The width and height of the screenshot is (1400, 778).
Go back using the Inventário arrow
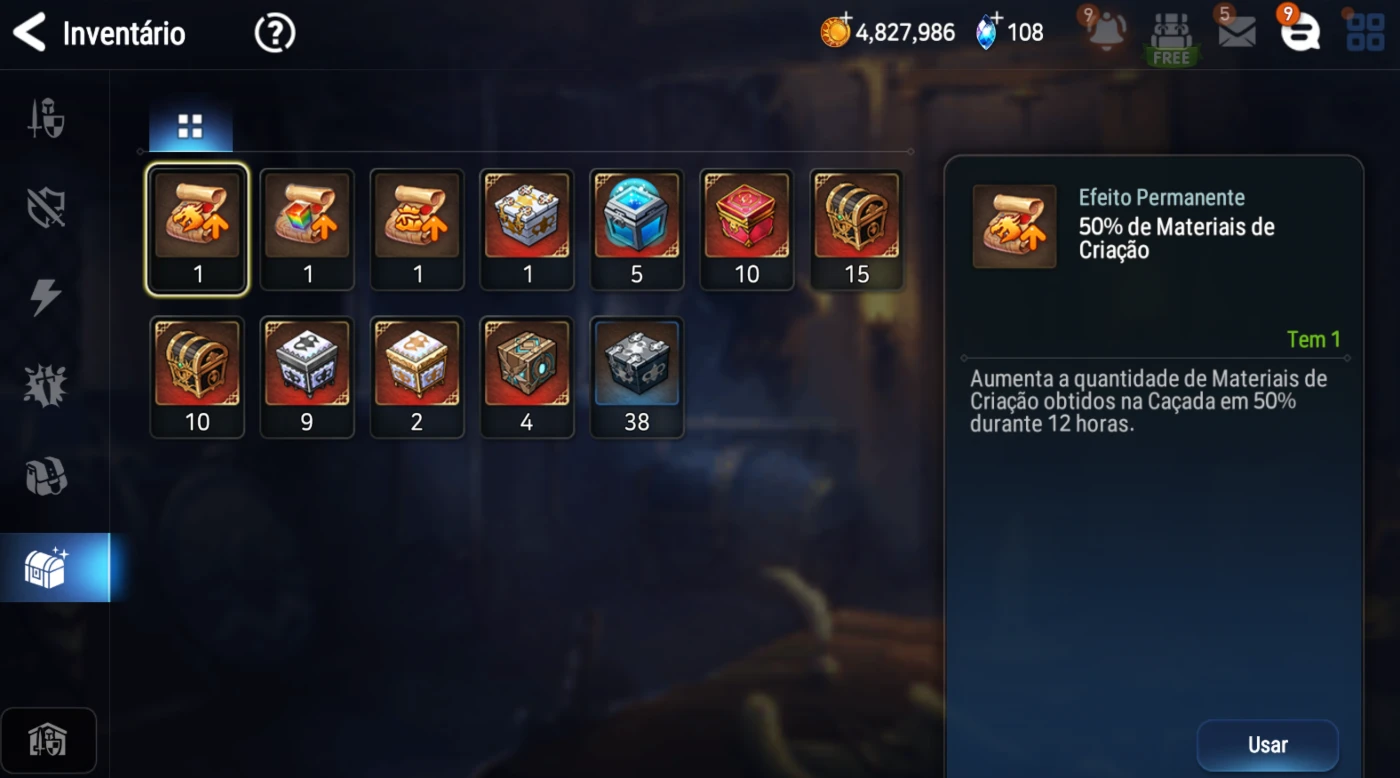click(x=29, y=33)
